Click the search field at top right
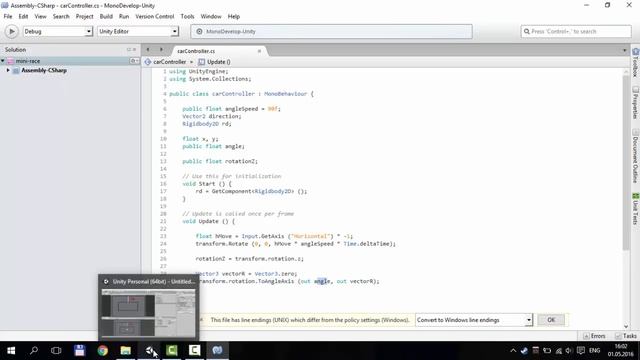 [x=576, y=31]
